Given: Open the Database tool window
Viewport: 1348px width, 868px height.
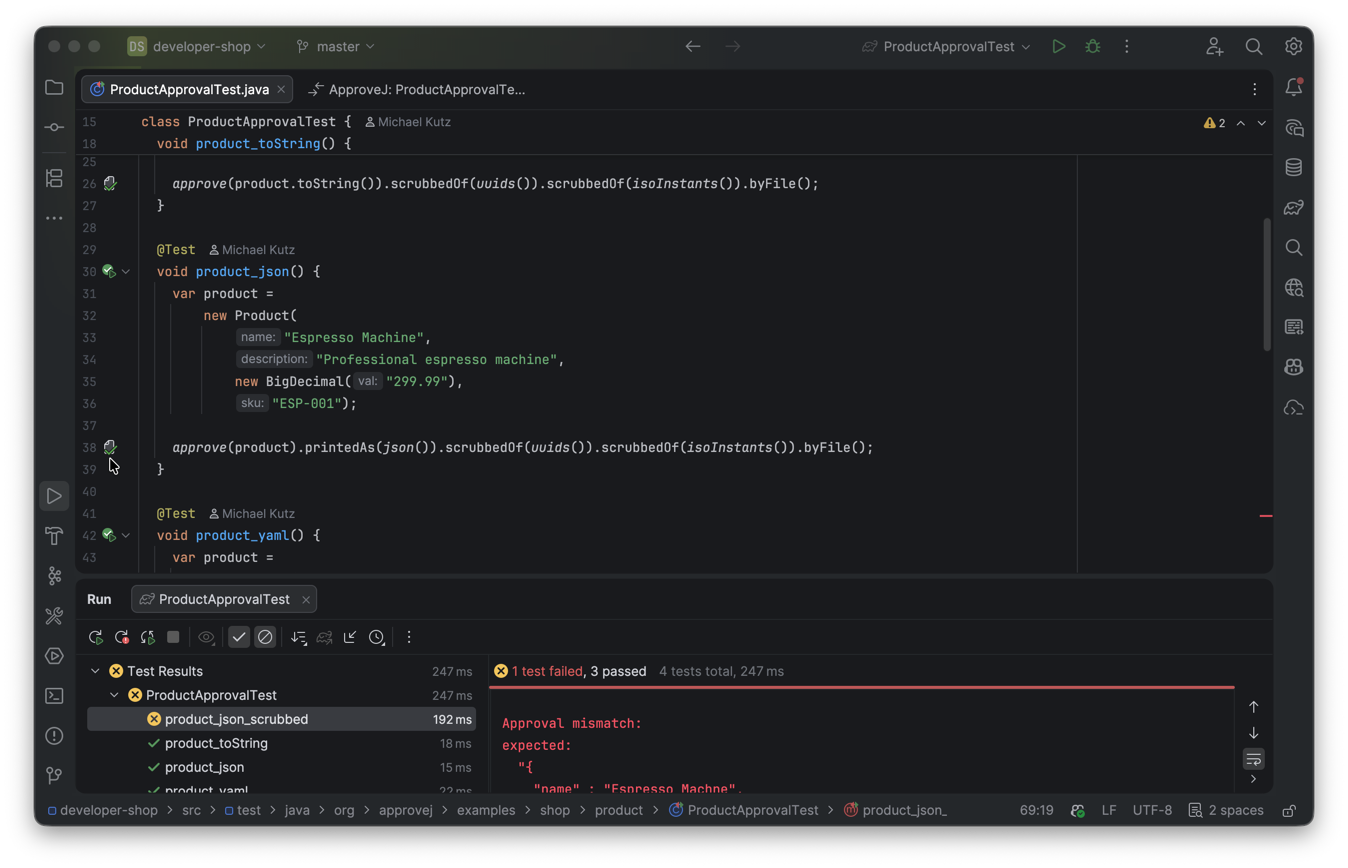Looking at the screenshot, I should pos(1294,167).
